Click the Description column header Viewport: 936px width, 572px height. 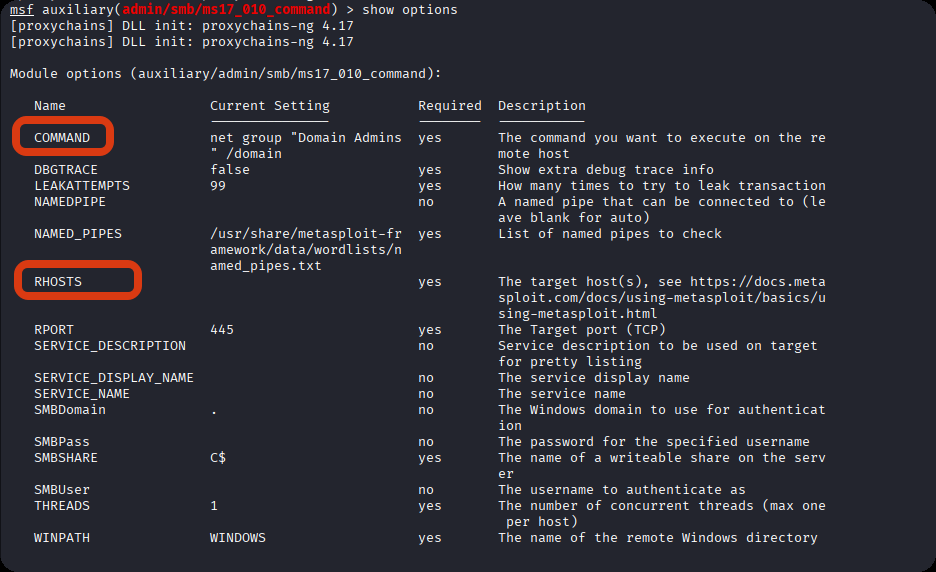click(541, 106)
